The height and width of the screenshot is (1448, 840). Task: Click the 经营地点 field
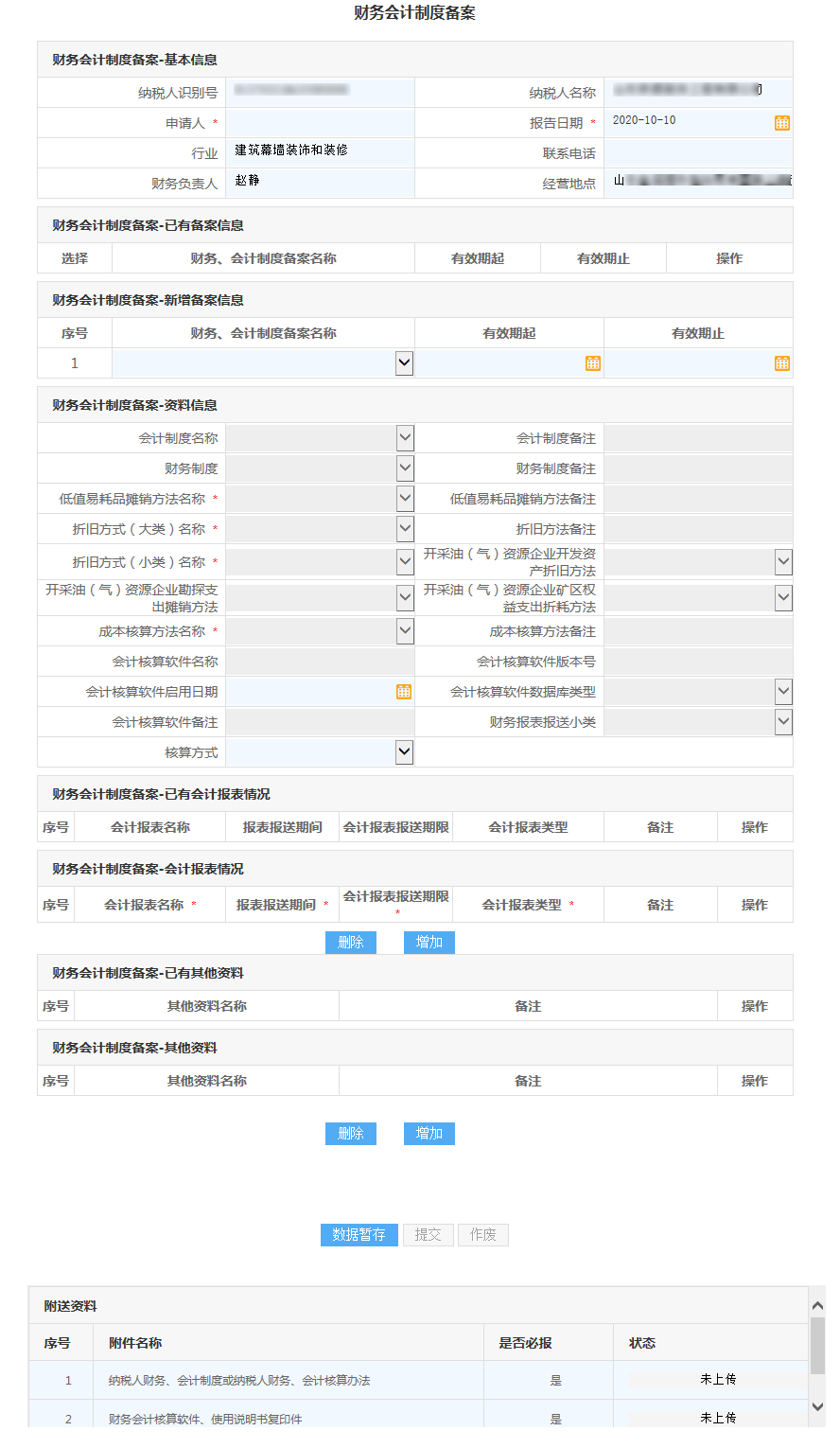[x=698, y=184]
